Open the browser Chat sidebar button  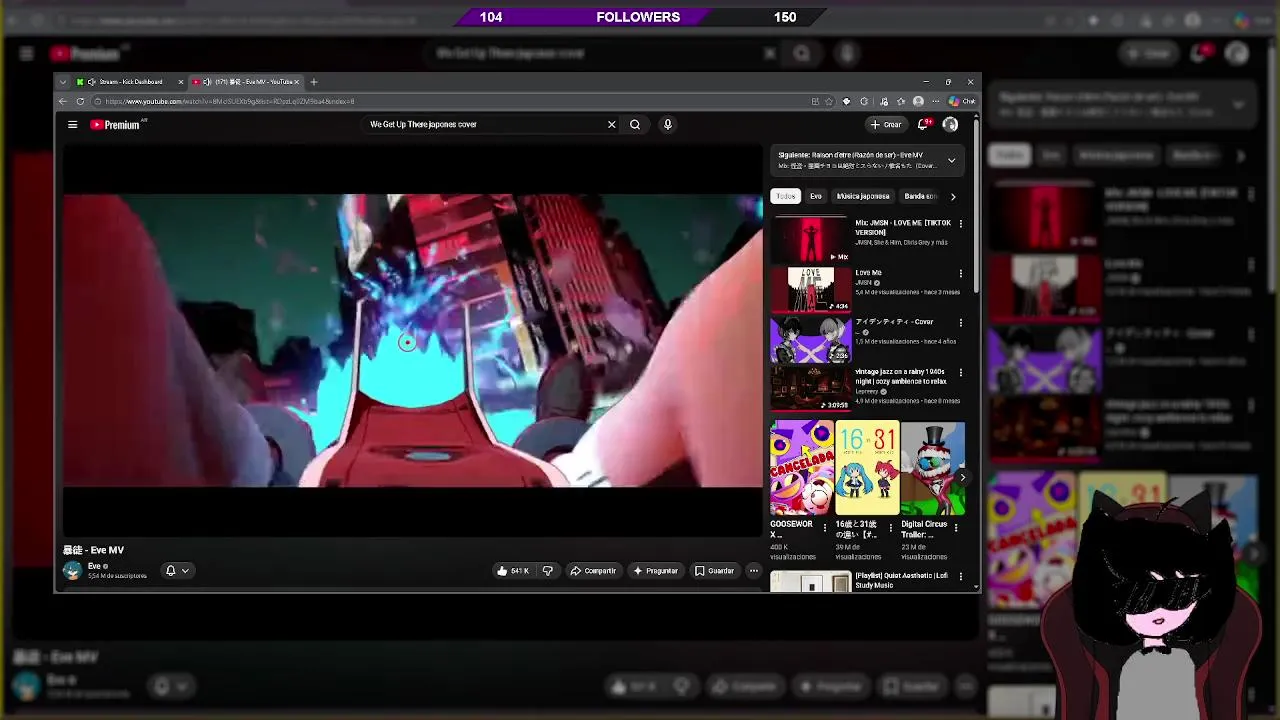962,101
